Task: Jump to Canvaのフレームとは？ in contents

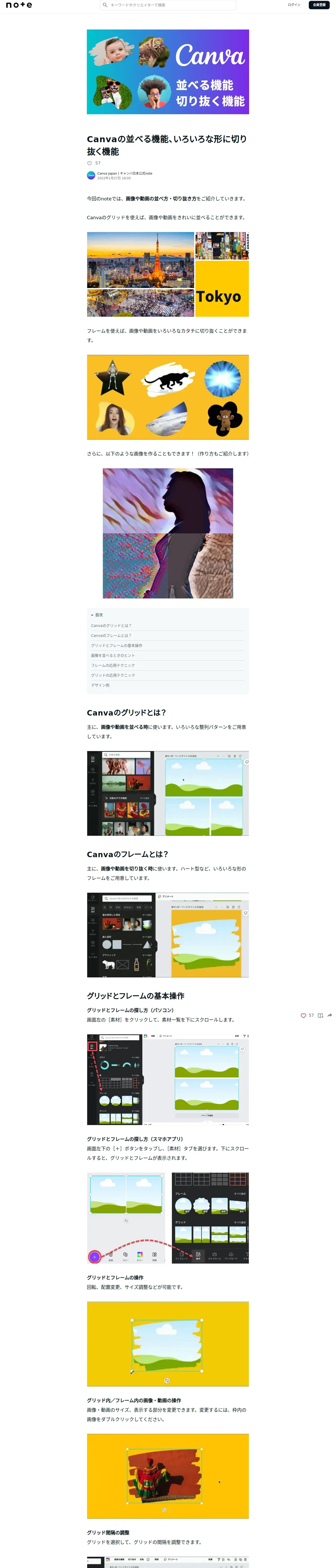Action: [111, 636]
